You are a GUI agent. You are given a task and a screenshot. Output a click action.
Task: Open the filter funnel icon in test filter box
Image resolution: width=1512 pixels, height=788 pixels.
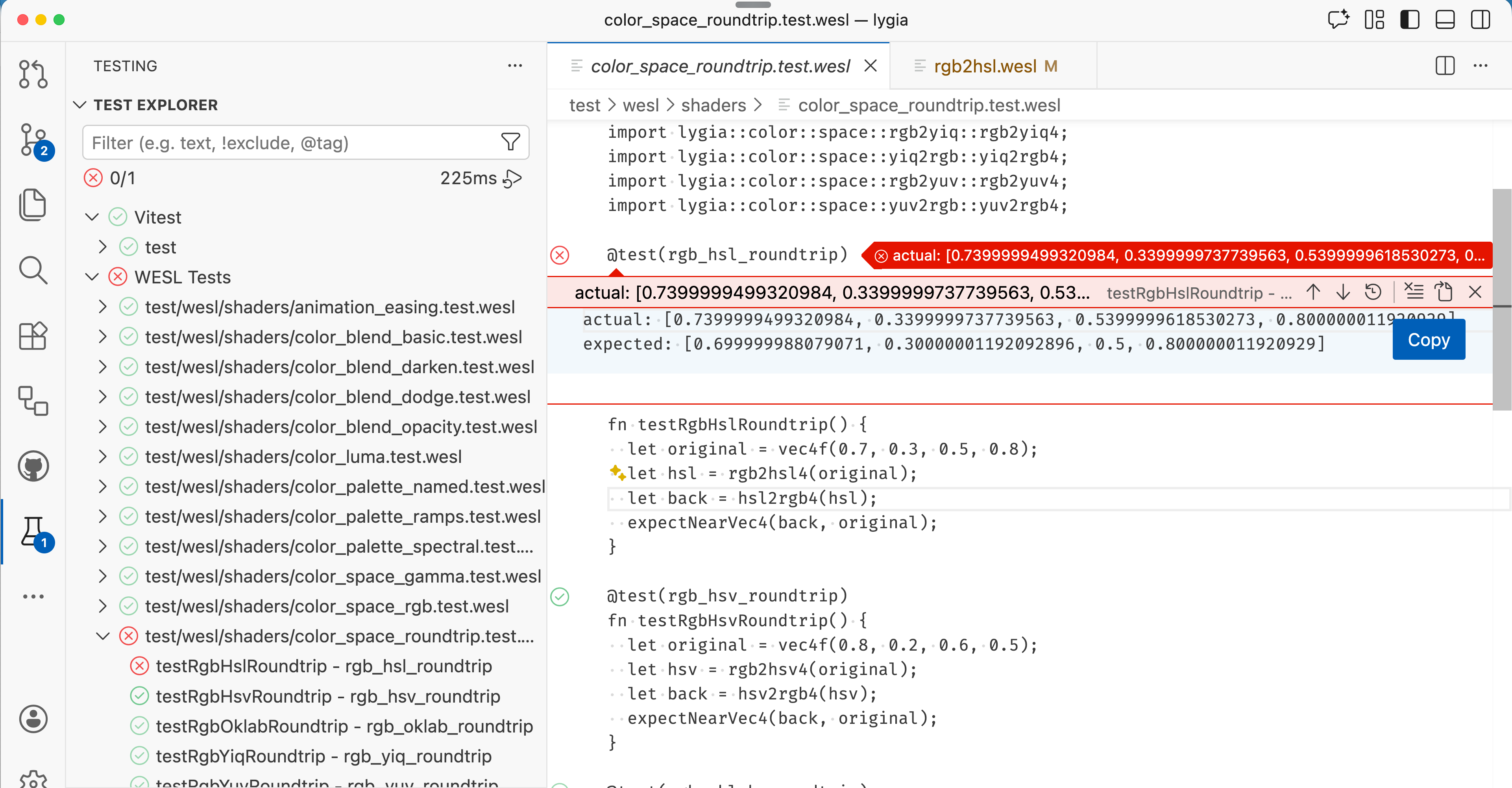(x=510, y=142)
